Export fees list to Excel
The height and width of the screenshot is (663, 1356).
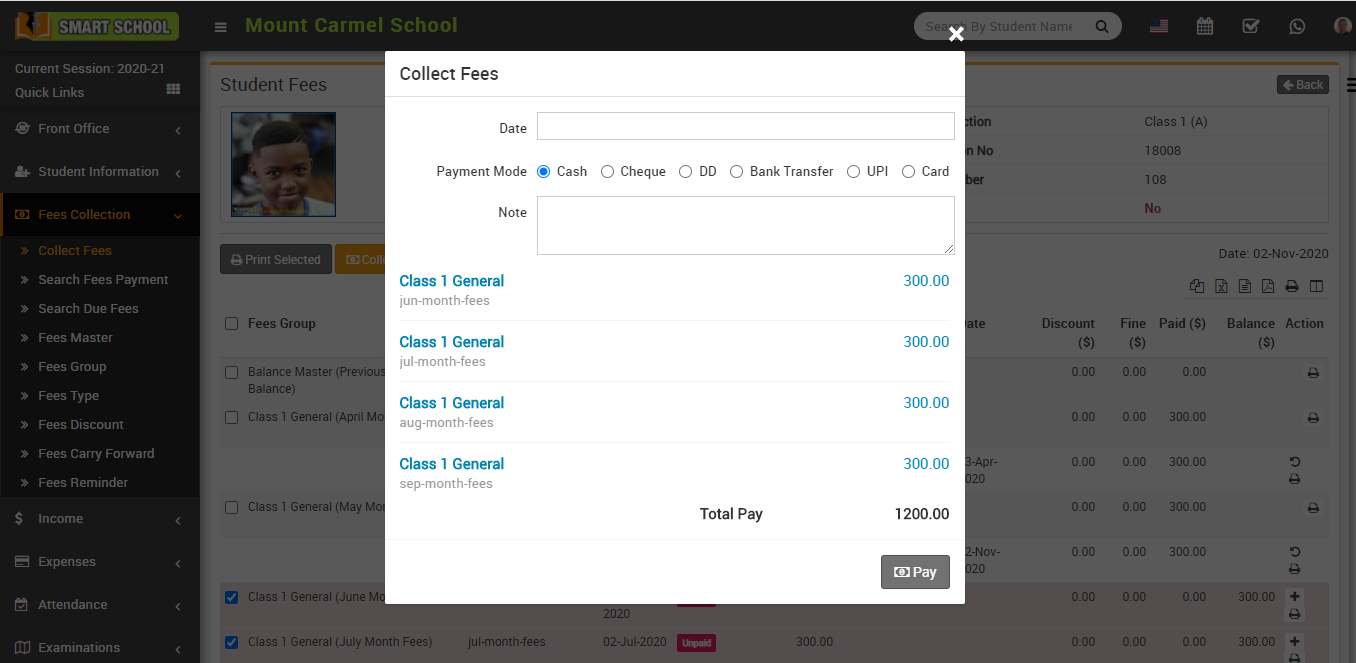point(1221,285)
